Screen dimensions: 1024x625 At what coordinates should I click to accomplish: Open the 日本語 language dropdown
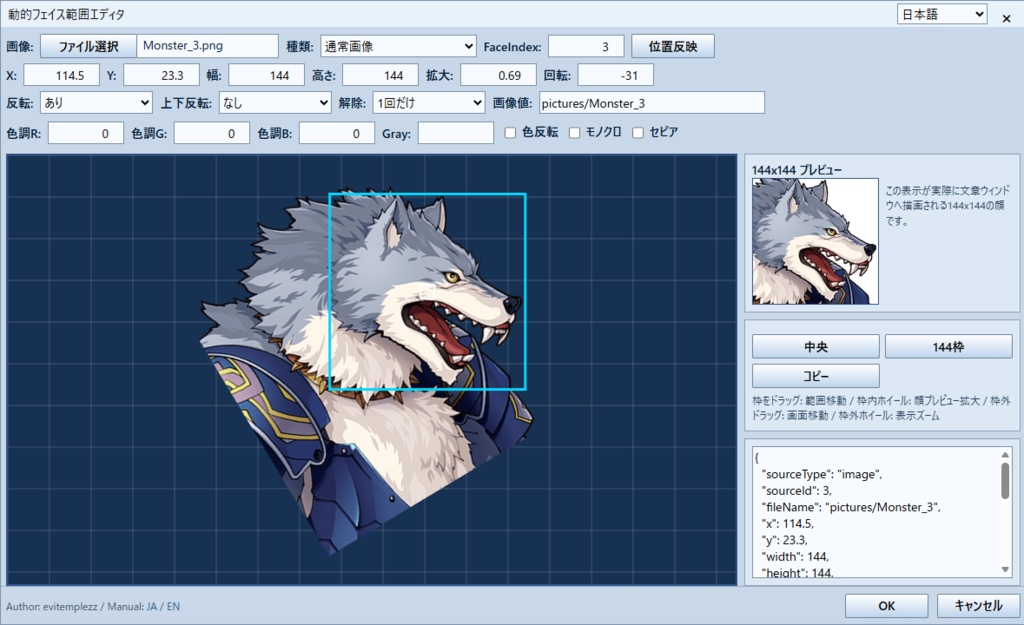coord(942,14)
